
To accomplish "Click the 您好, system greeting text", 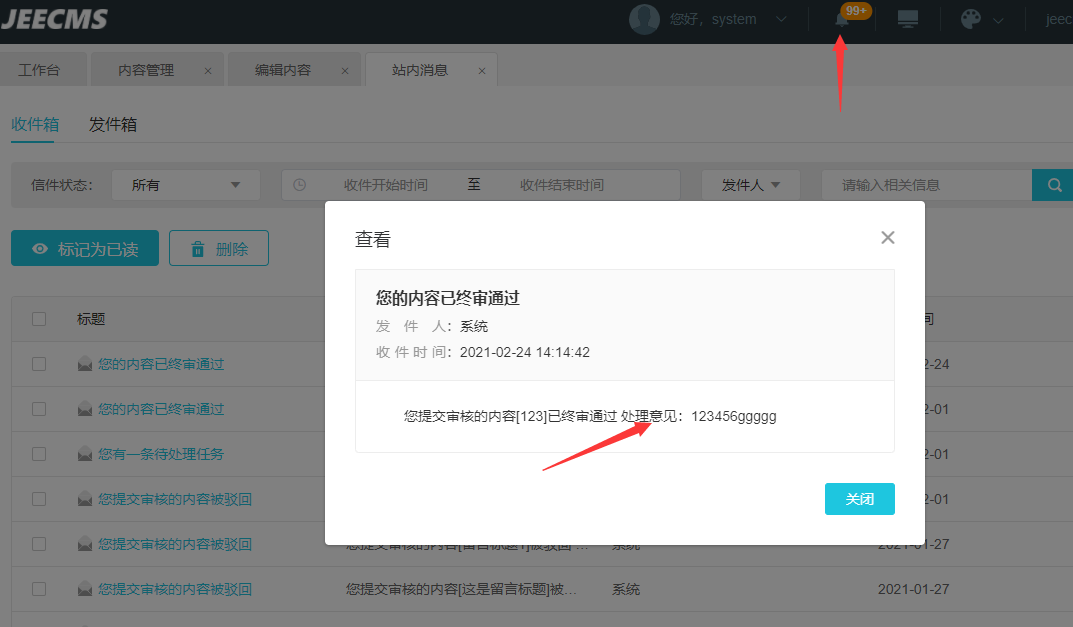I will point(713,19).
